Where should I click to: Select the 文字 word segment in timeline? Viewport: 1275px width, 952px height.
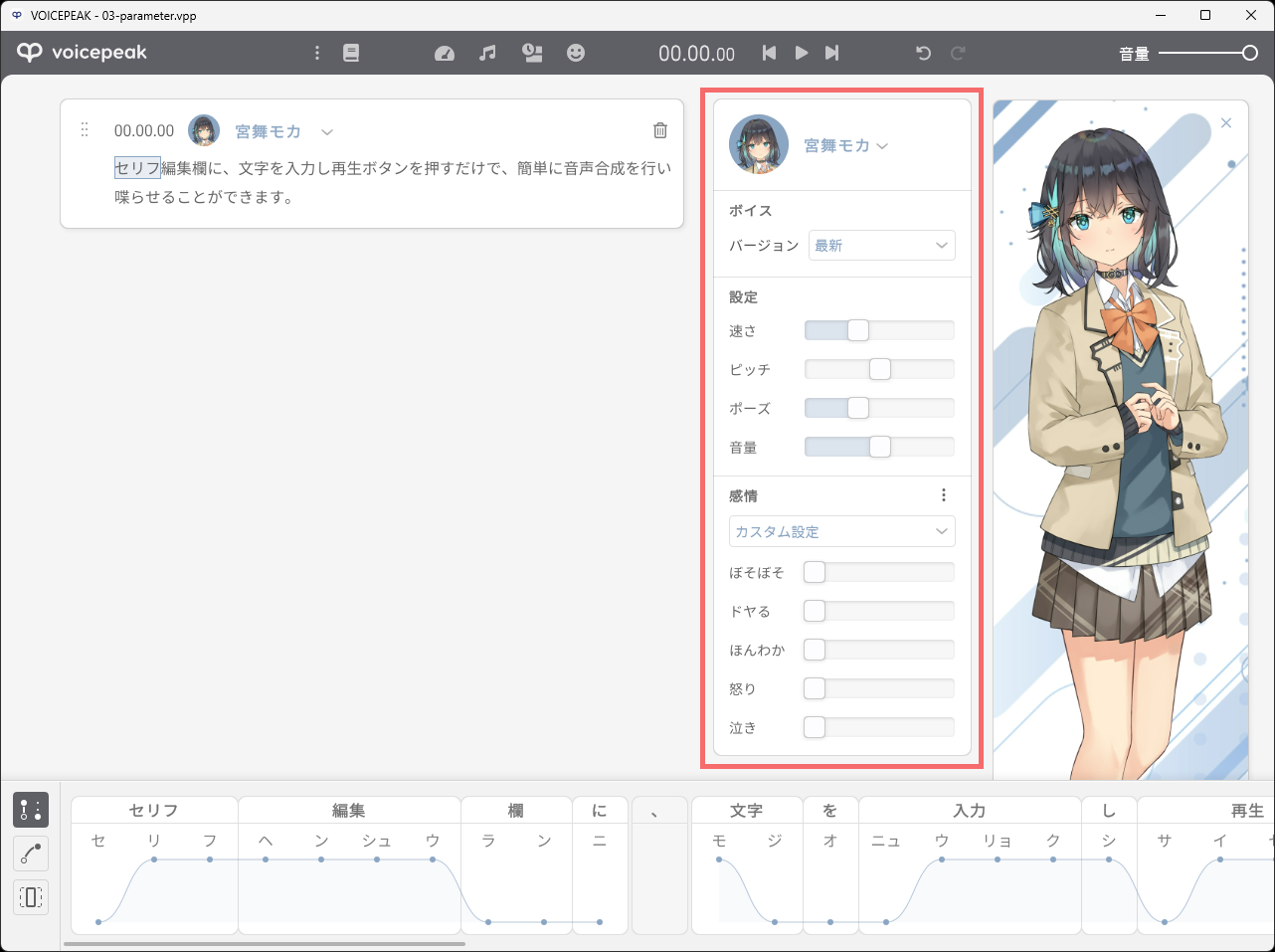747,810
